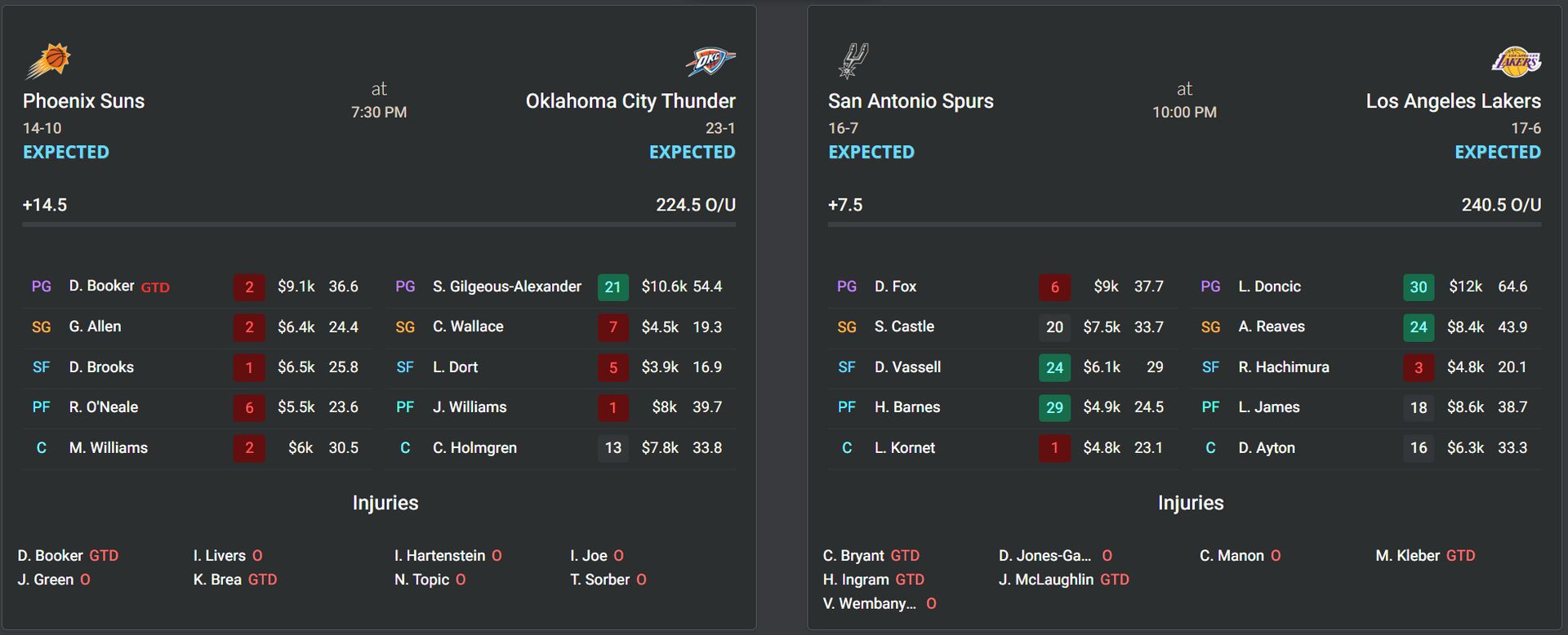The image size is (1568, 635).
Task: Click the Lakers EXPECTED lineup status label
Action: 1498,152
